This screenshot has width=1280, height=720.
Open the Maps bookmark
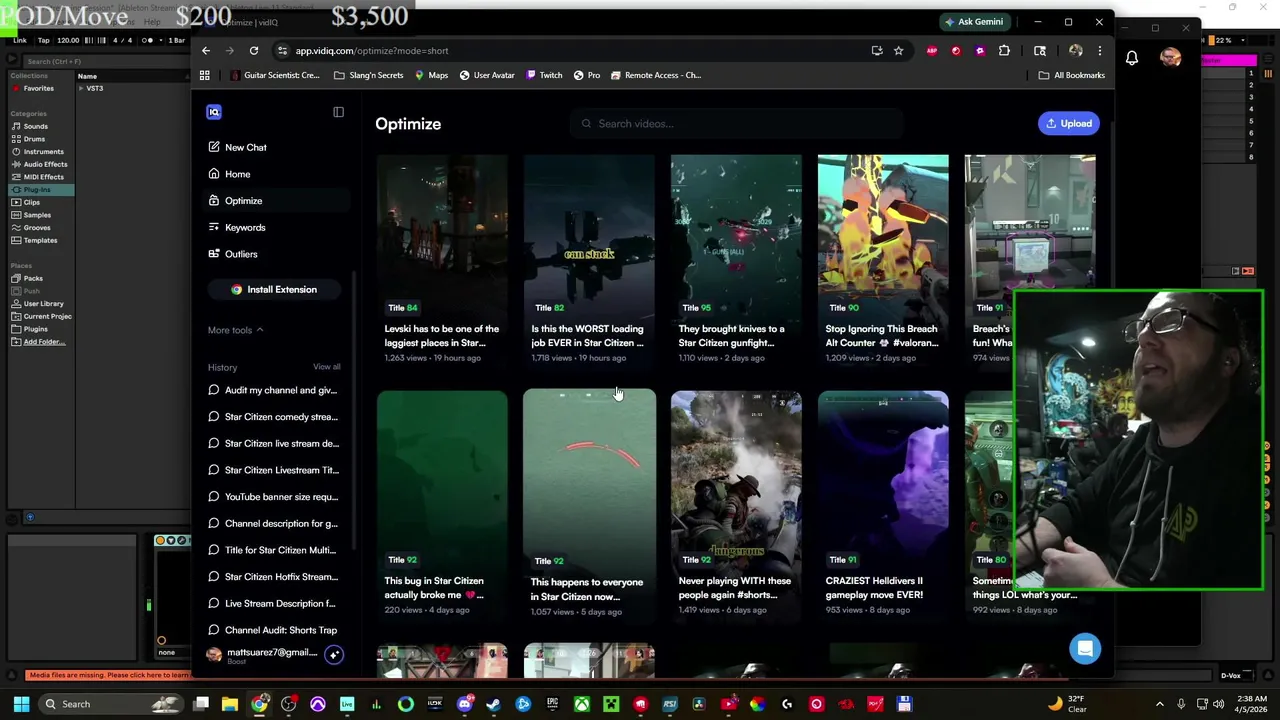(431, 75)
